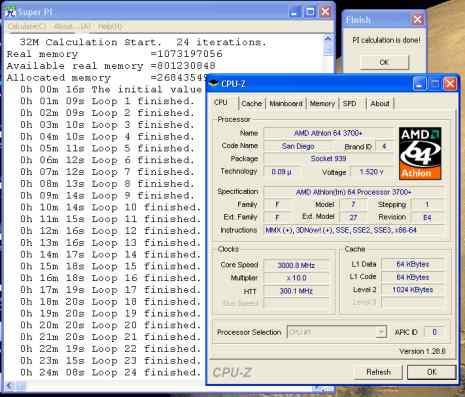465x397 pixels.
Task: Click the CPU-Z title bar icon
Action: pos(213,83)
